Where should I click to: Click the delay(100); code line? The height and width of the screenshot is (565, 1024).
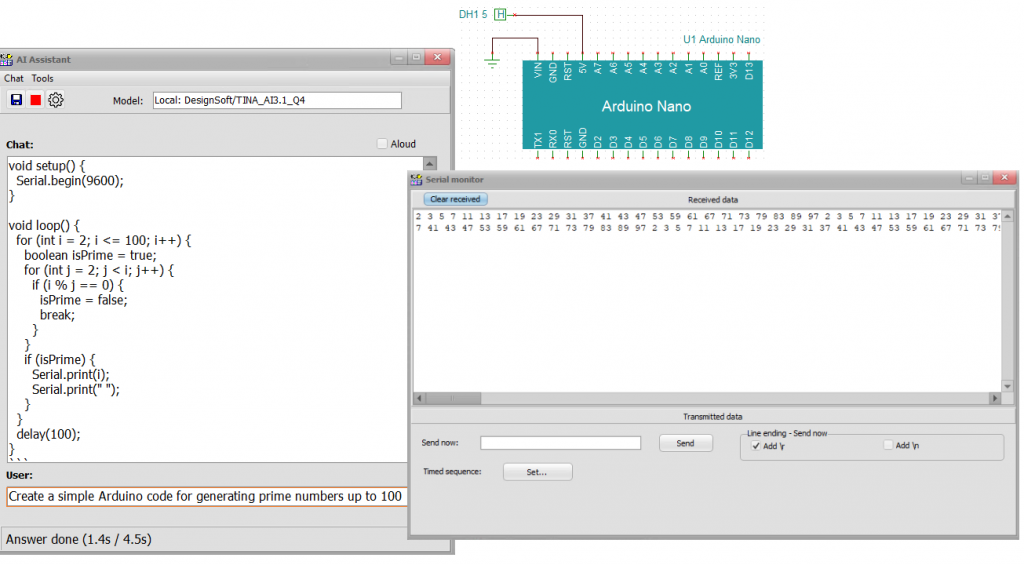(x=48, y=434)
